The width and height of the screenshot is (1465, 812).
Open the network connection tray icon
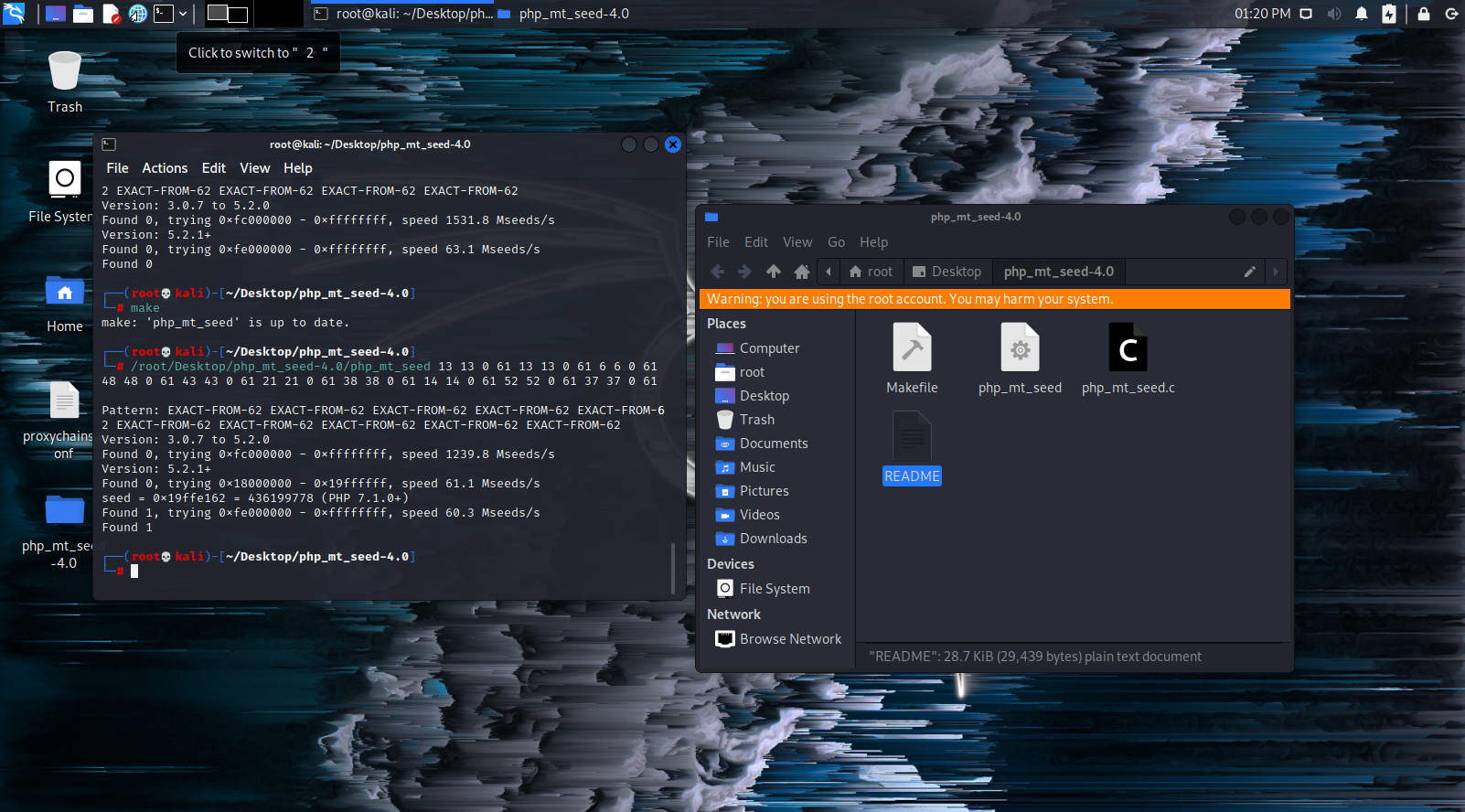pos(1306,14)
